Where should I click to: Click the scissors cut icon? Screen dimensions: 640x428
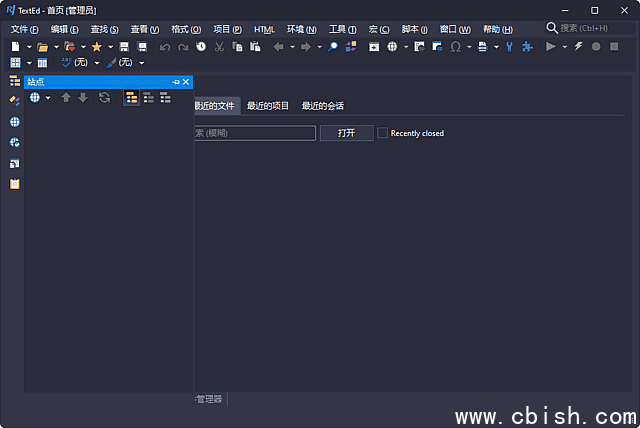219,47
